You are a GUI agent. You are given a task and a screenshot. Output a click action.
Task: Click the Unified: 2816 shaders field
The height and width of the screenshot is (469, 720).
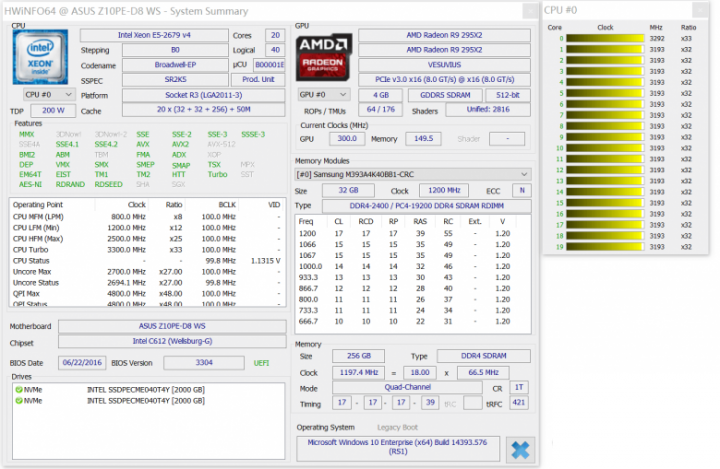488,109
